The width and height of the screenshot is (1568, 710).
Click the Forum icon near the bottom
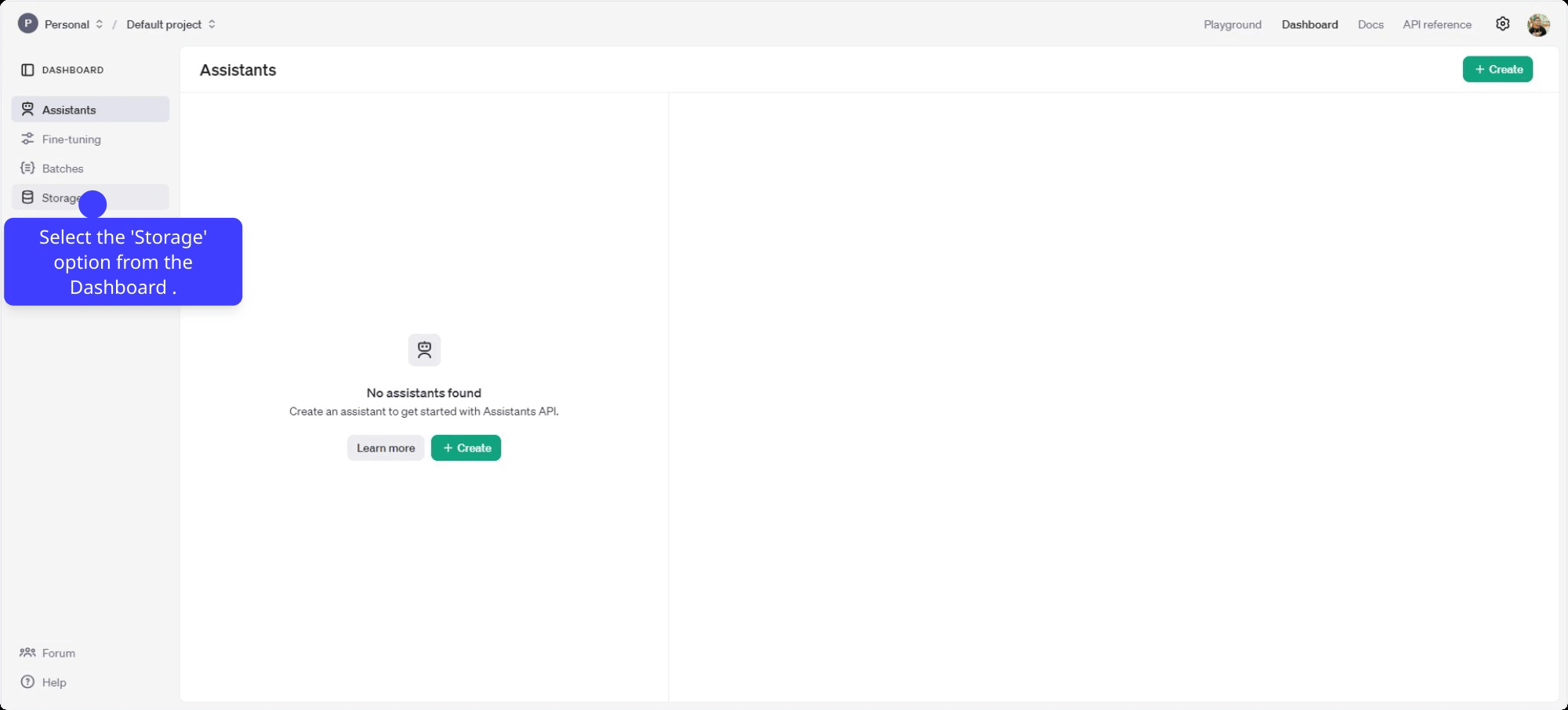click(27, 653)
